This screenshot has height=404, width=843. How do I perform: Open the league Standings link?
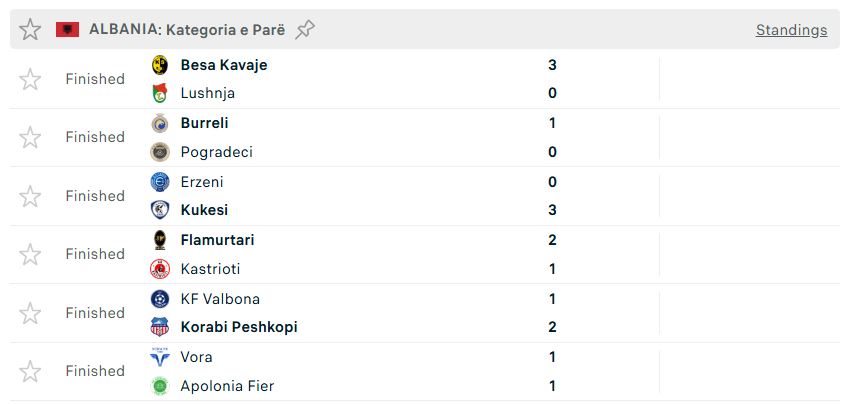pos(791,30)
